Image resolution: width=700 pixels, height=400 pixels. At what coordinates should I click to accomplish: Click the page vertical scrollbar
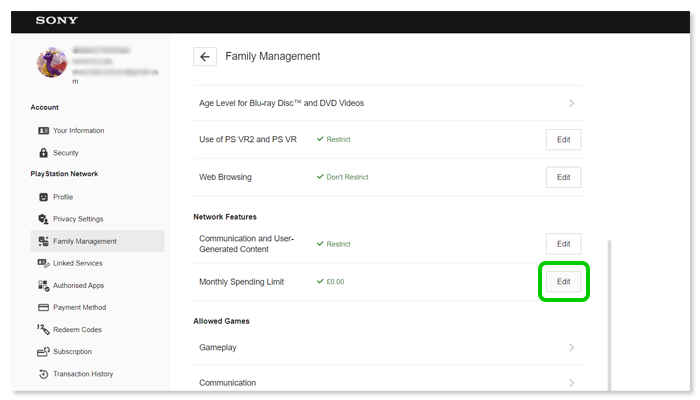[x=609, y=315]
